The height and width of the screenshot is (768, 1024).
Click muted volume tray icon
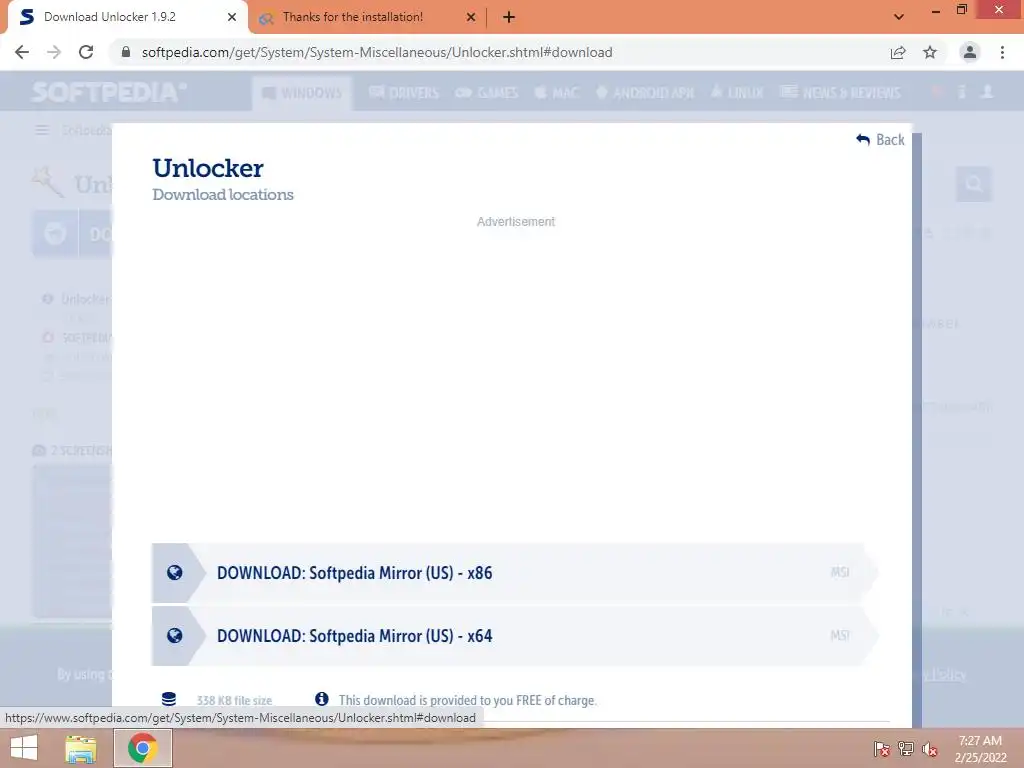(930, 749)
